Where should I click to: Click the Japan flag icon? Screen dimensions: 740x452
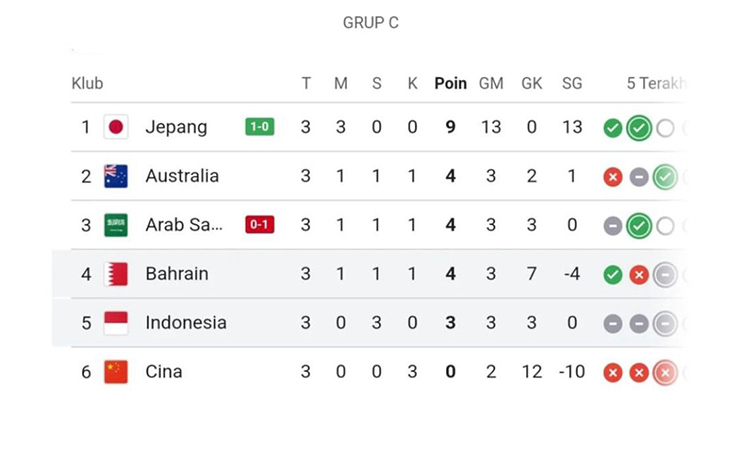pyautogui.click(x=116, y=127)
